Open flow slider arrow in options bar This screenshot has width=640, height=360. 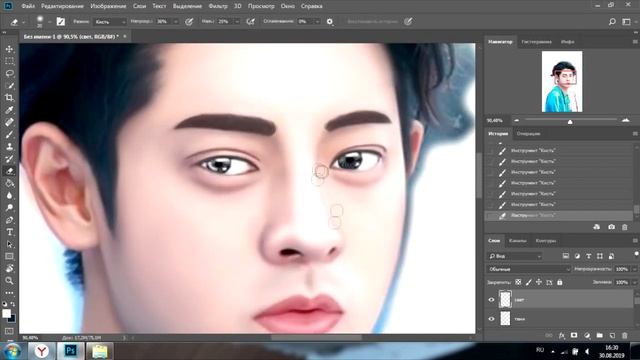[x=237, y=22]
